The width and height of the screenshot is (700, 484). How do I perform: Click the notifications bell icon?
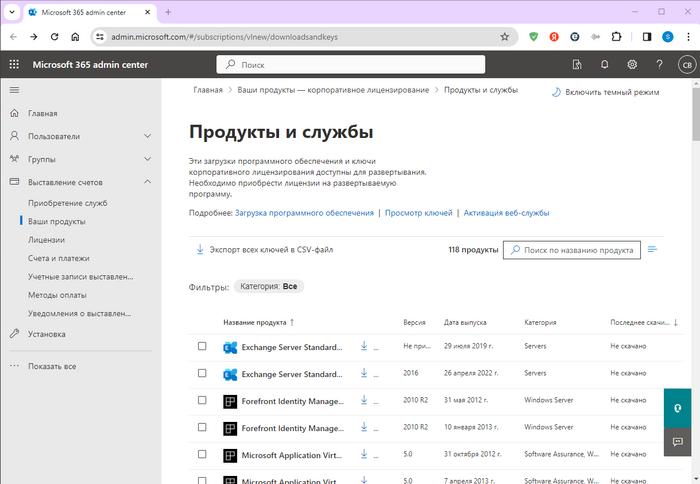click(605, 64)
